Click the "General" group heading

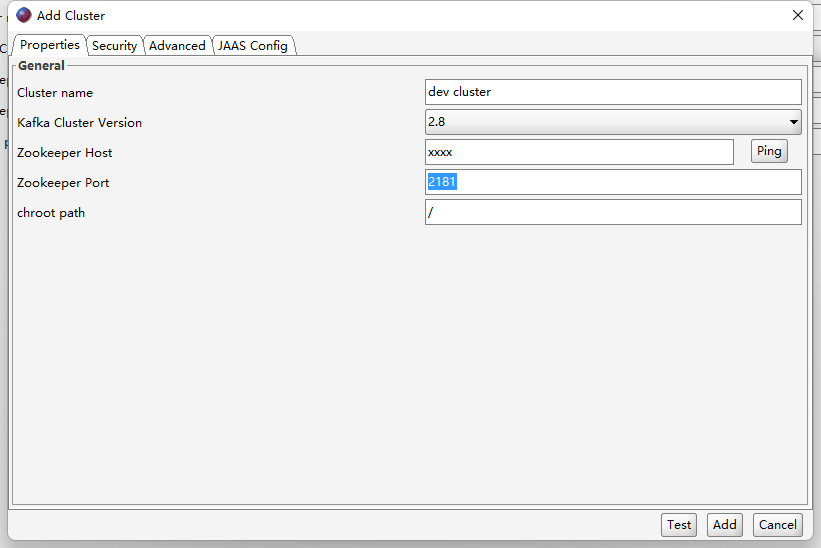[x=41, y=66]
